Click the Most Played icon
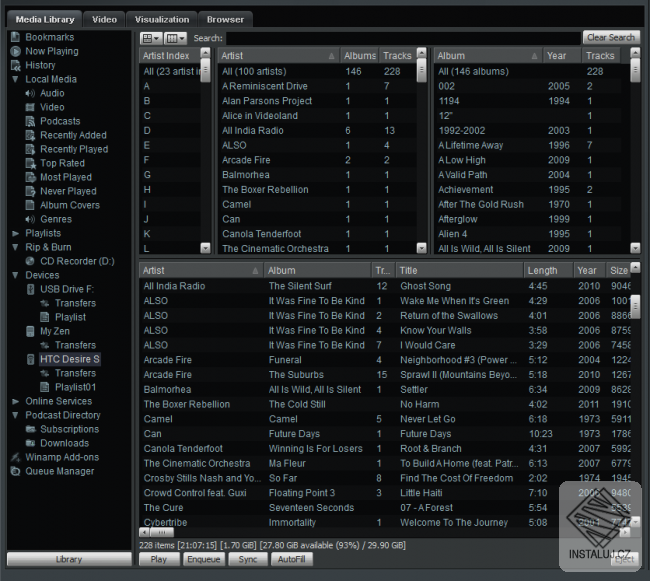Screen dimensions: 650x581 coord(30,177)
